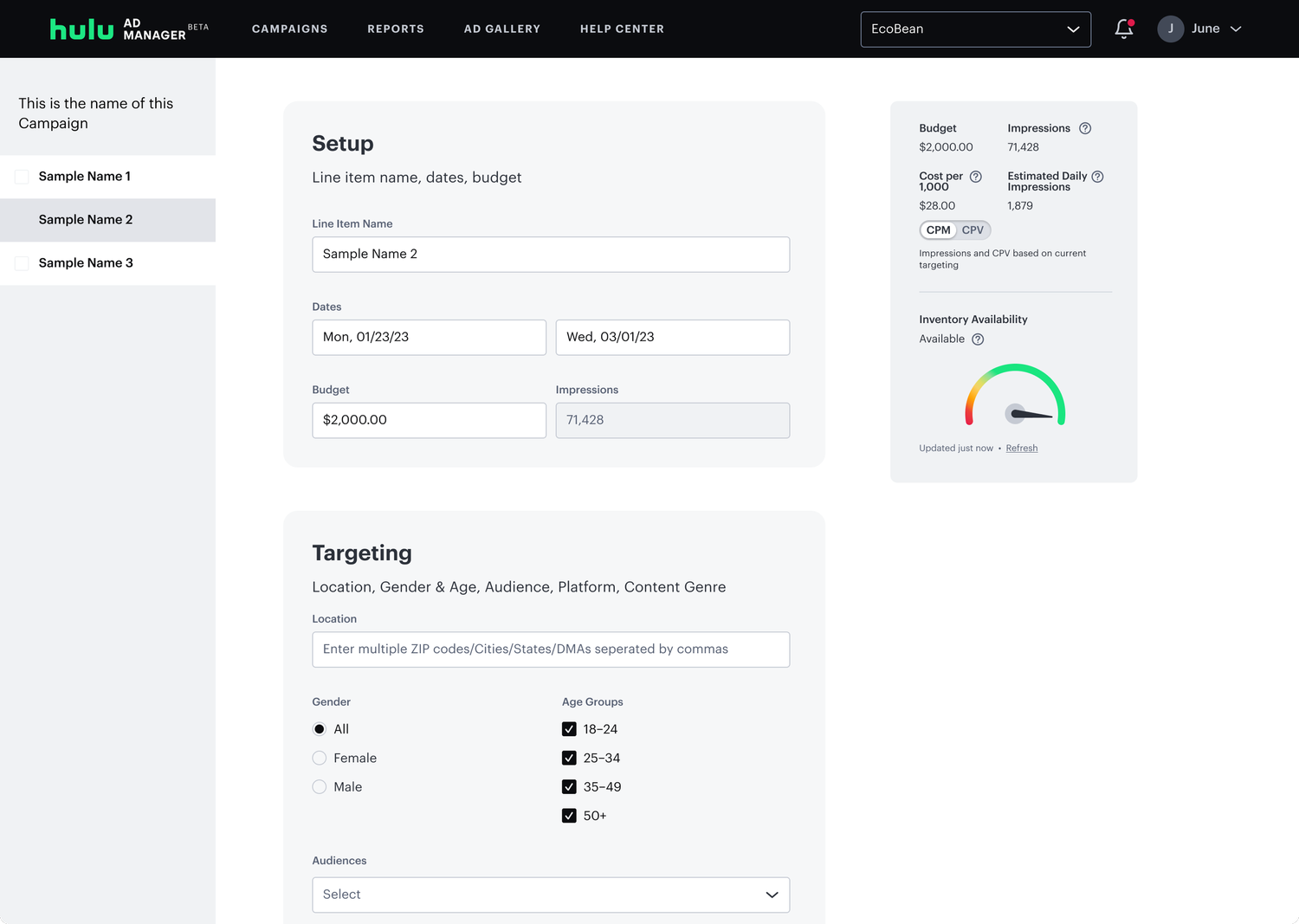Select Sample Name 3 in the sidebar
The height and width of the screenshot is (924, 1299).
[x=86, y=262]
